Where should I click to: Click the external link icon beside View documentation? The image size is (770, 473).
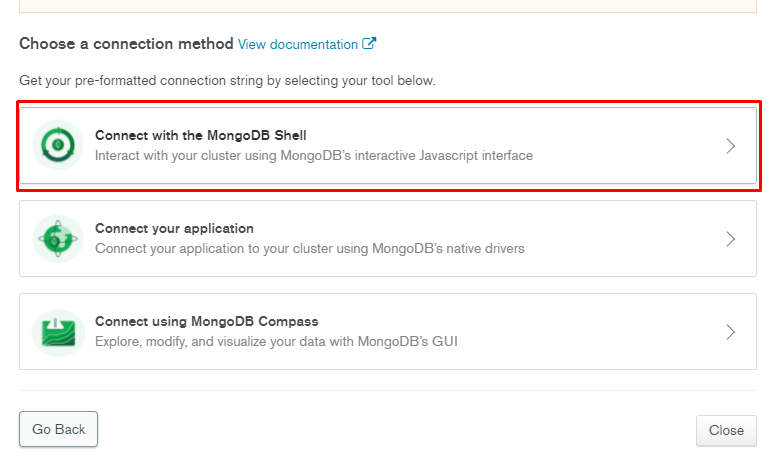coord(369,44)
